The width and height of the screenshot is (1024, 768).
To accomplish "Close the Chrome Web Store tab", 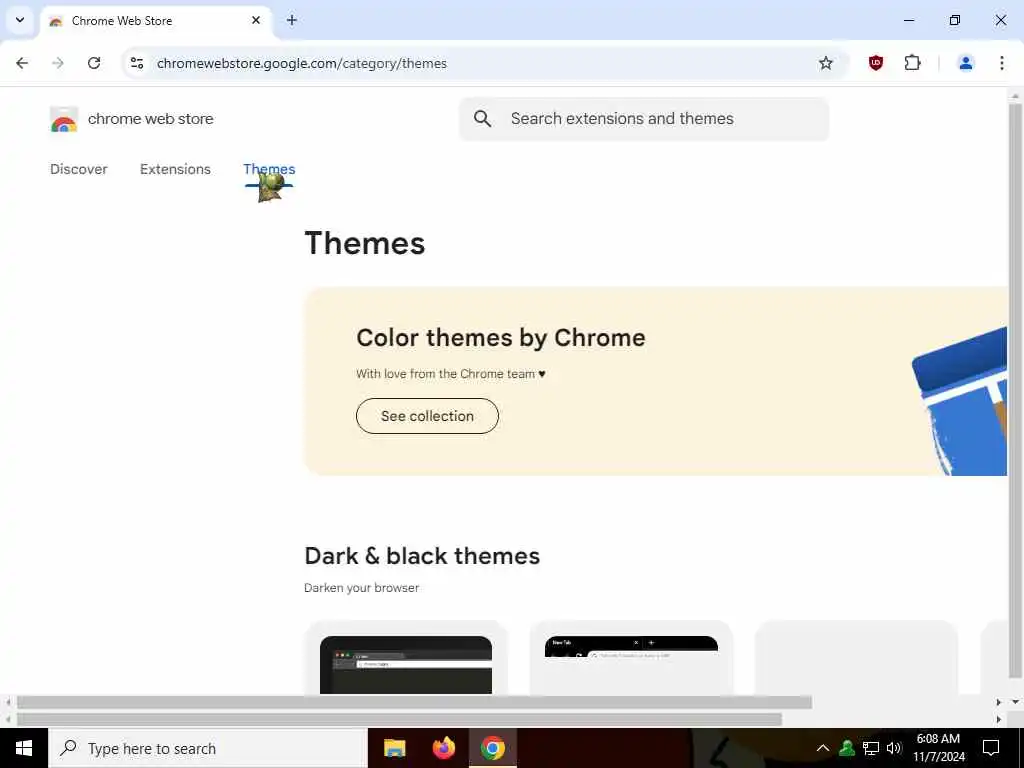I will 256,21.
